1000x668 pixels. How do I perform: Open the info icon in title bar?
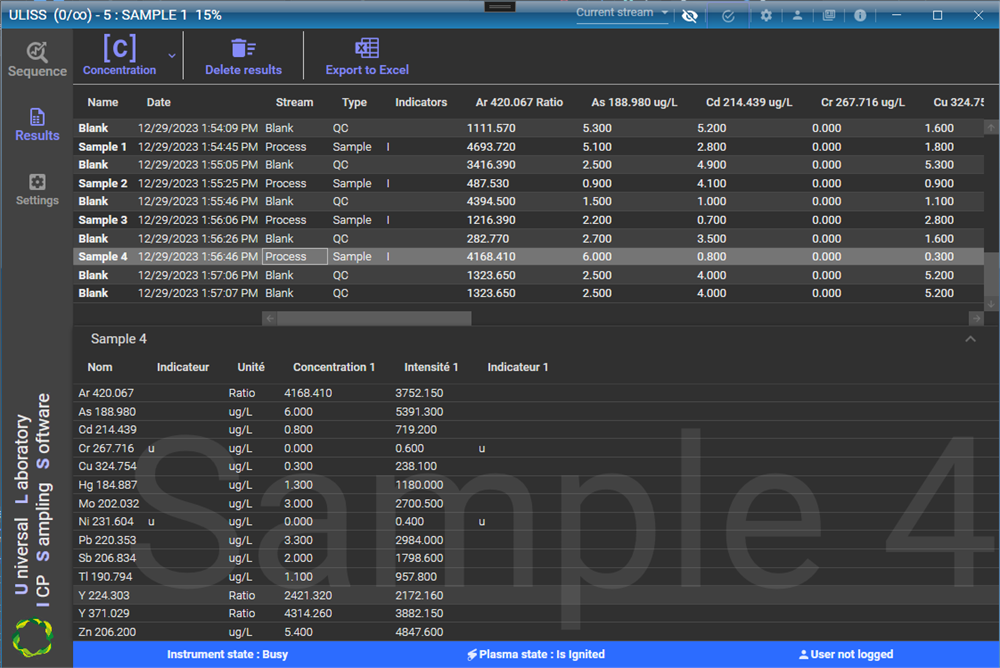tap(860, 15)
